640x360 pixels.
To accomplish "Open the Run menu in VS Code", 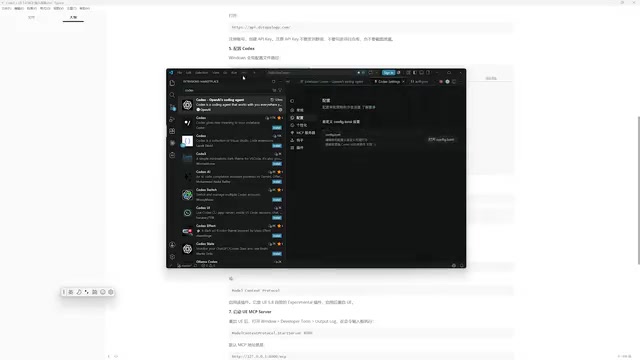I will coord(234,73).
